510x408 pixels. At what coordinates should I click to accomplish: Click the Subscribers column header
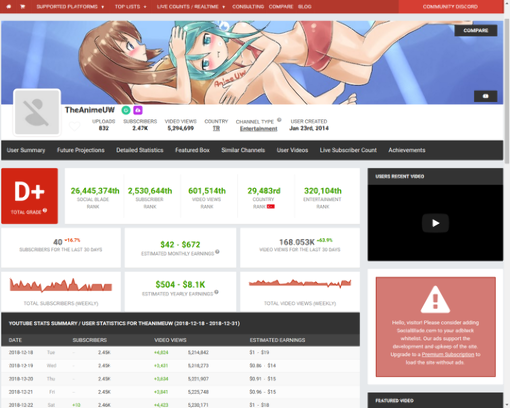90,340
